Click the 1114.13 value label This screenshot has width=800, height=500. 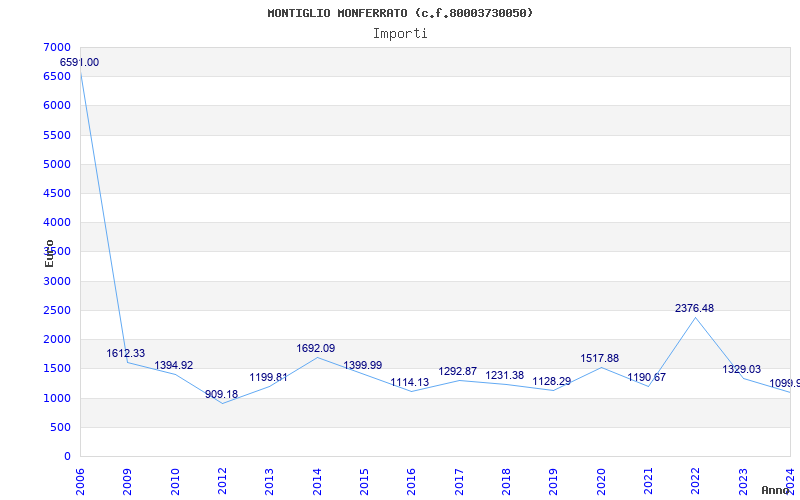point(410,383)
